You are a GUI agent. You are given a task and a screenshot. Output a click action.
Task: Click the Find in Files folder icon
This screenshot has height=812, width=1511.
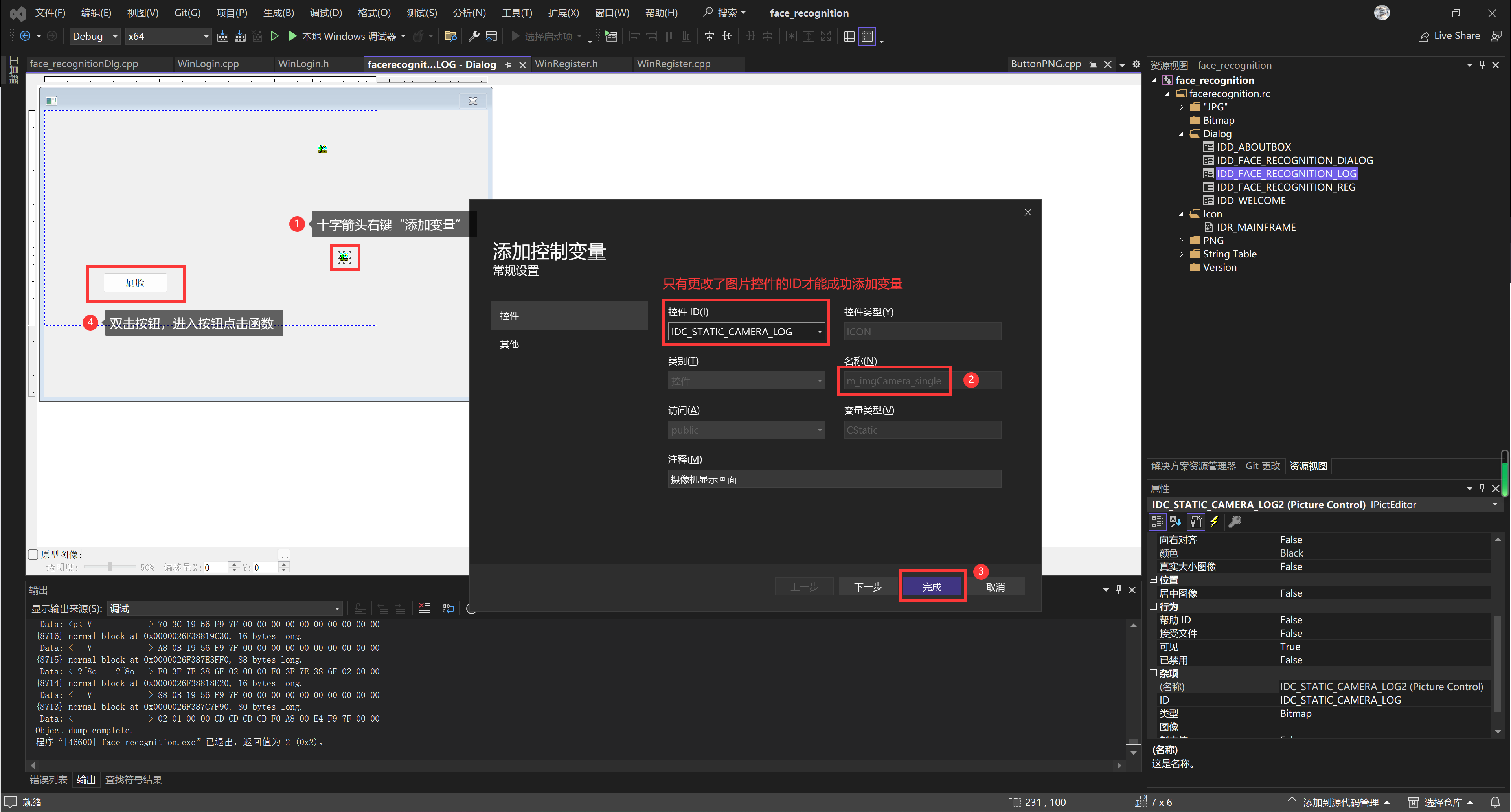click(x=450, y=37)
